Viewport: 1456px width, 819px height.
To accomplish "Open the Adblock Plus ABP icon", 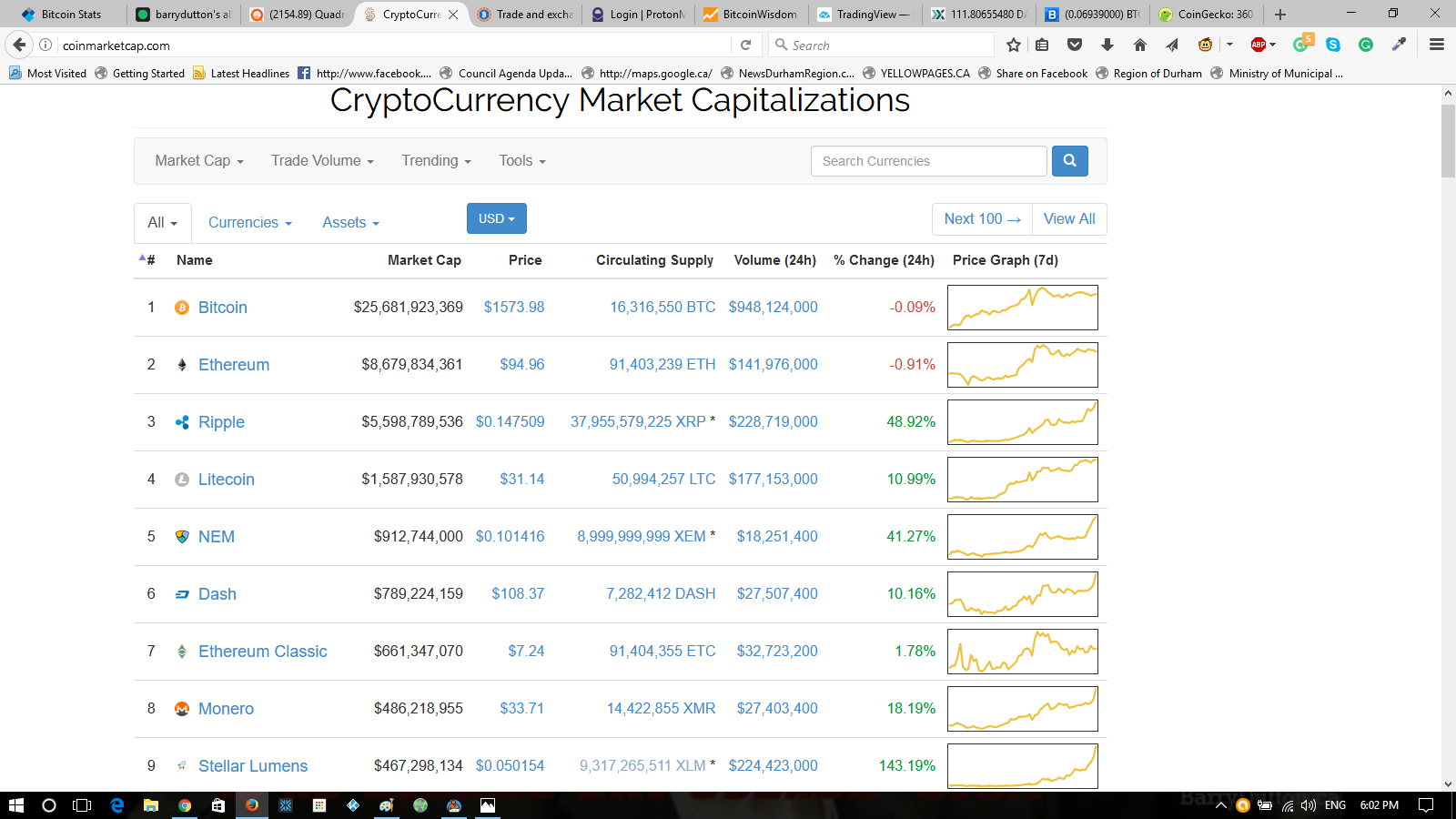I will click(1259, 45).
